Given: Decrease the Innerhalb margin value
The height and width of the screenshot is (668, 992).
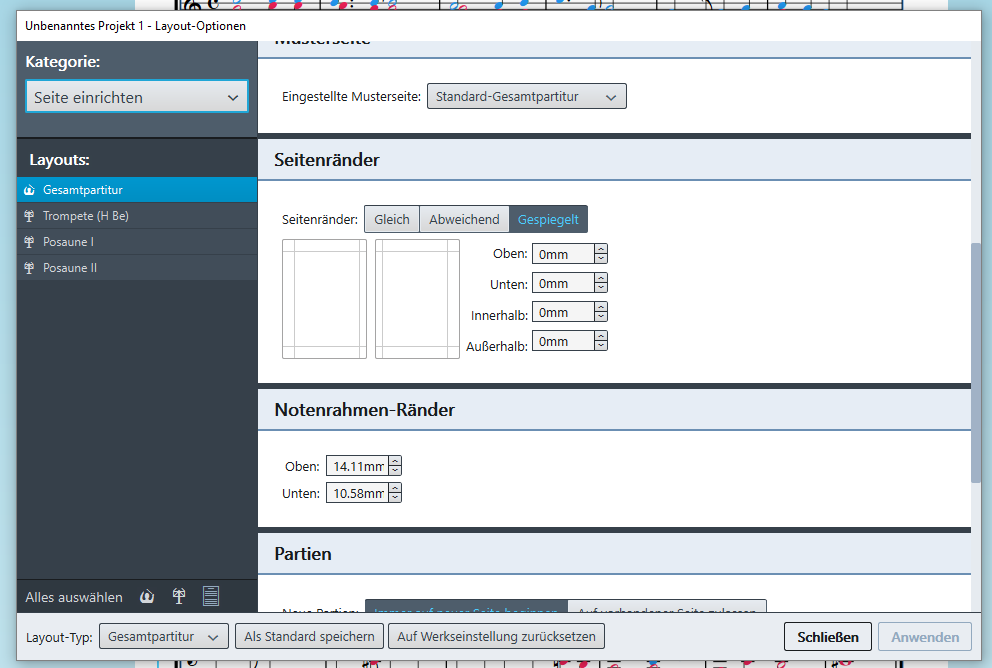Looking at the screenshot, I should click(x=601, y=317).
